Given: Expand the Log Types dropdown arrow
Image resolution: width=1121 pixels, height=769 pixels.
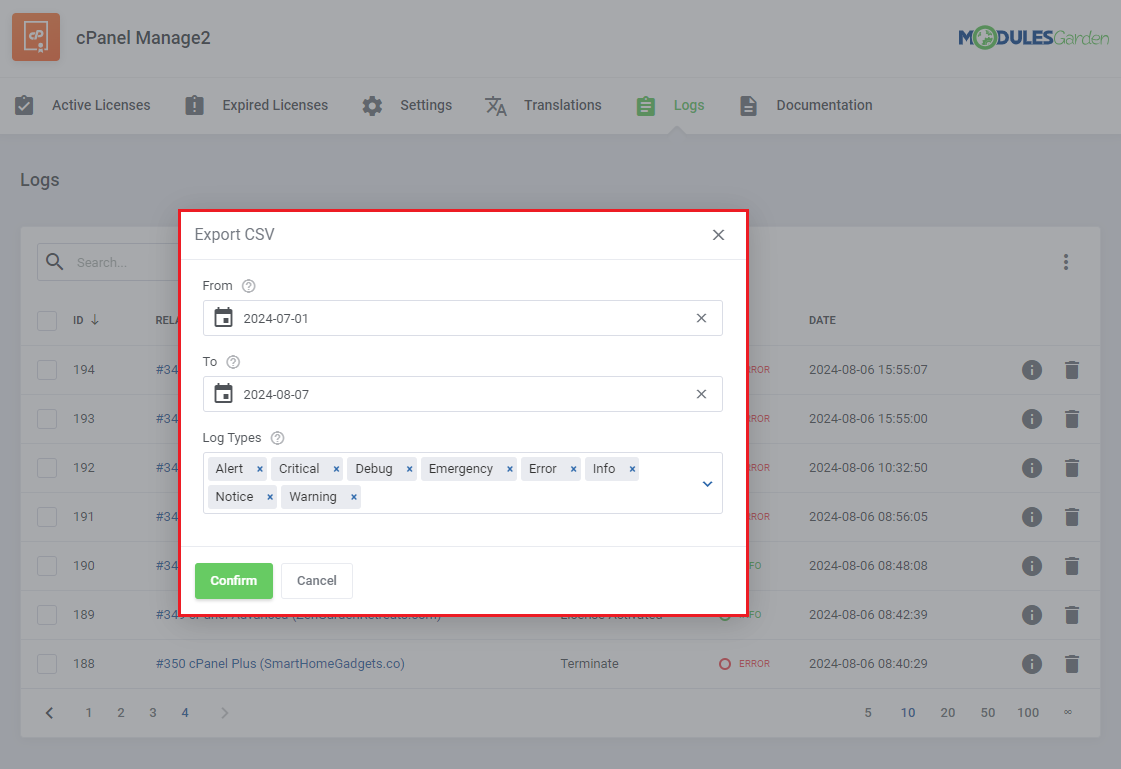Looking at the screenshot, I should tap(707, 484).
